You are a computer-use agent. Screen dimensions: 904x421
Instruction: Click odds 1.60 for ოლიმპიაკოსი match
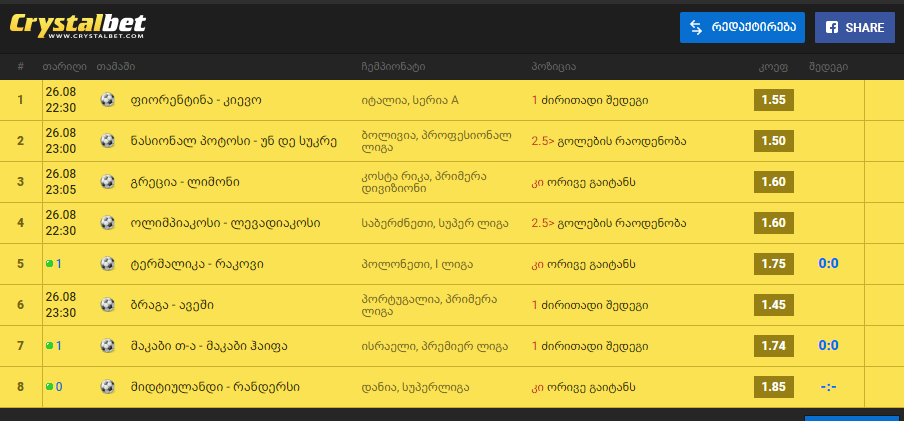point(774,223)
